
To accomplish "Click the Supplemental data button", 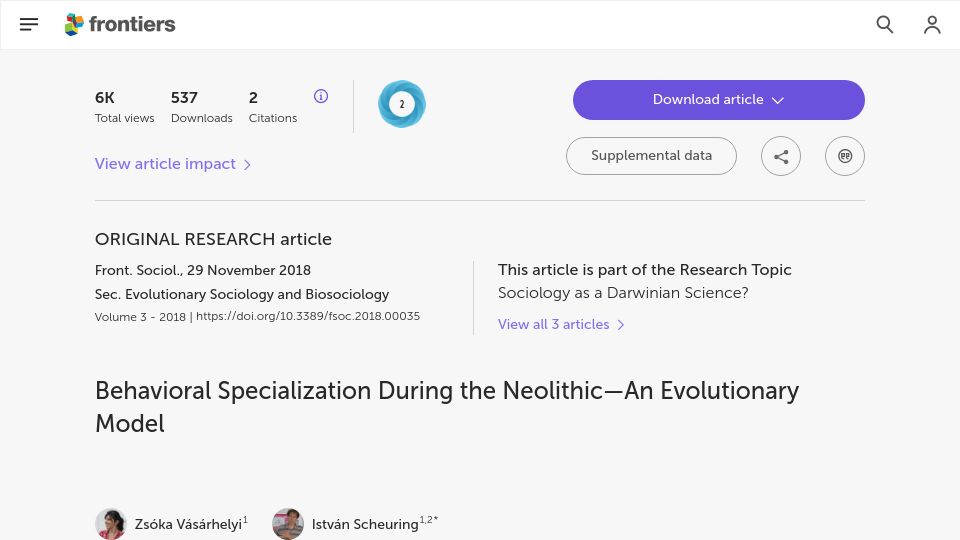I will [x=651, y=156].
